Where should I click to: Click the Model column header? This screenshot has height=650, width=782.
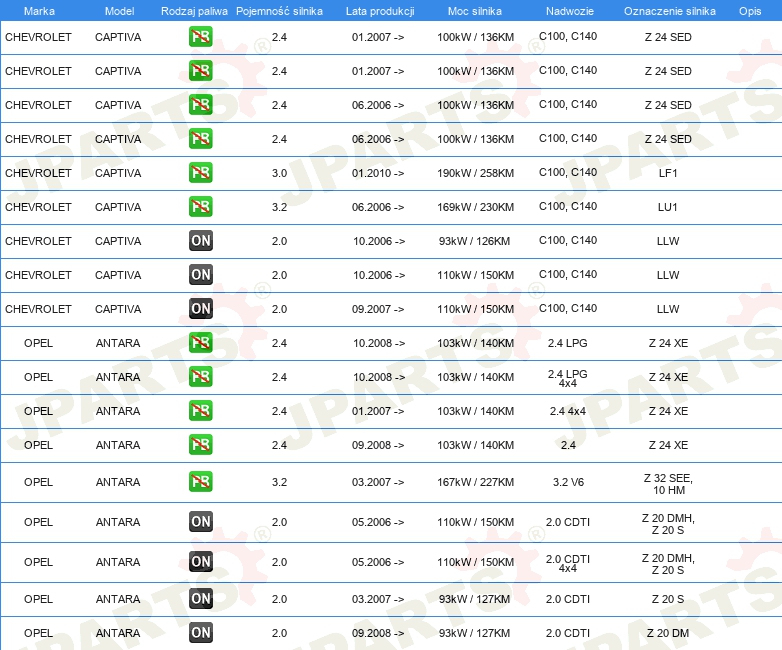coord(118,11)
